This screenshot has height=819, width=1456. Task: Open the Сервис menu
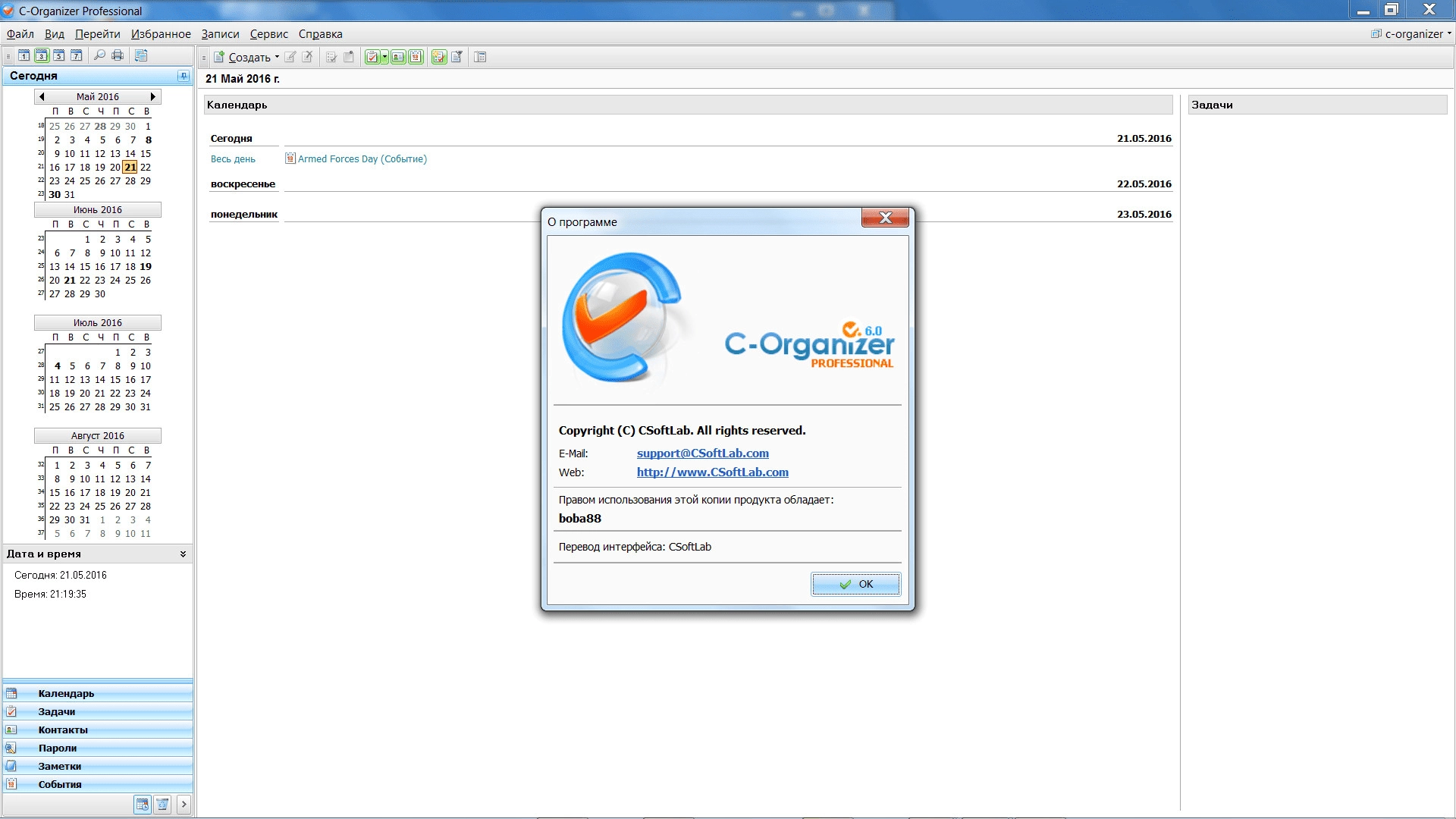tap(269, 34)
